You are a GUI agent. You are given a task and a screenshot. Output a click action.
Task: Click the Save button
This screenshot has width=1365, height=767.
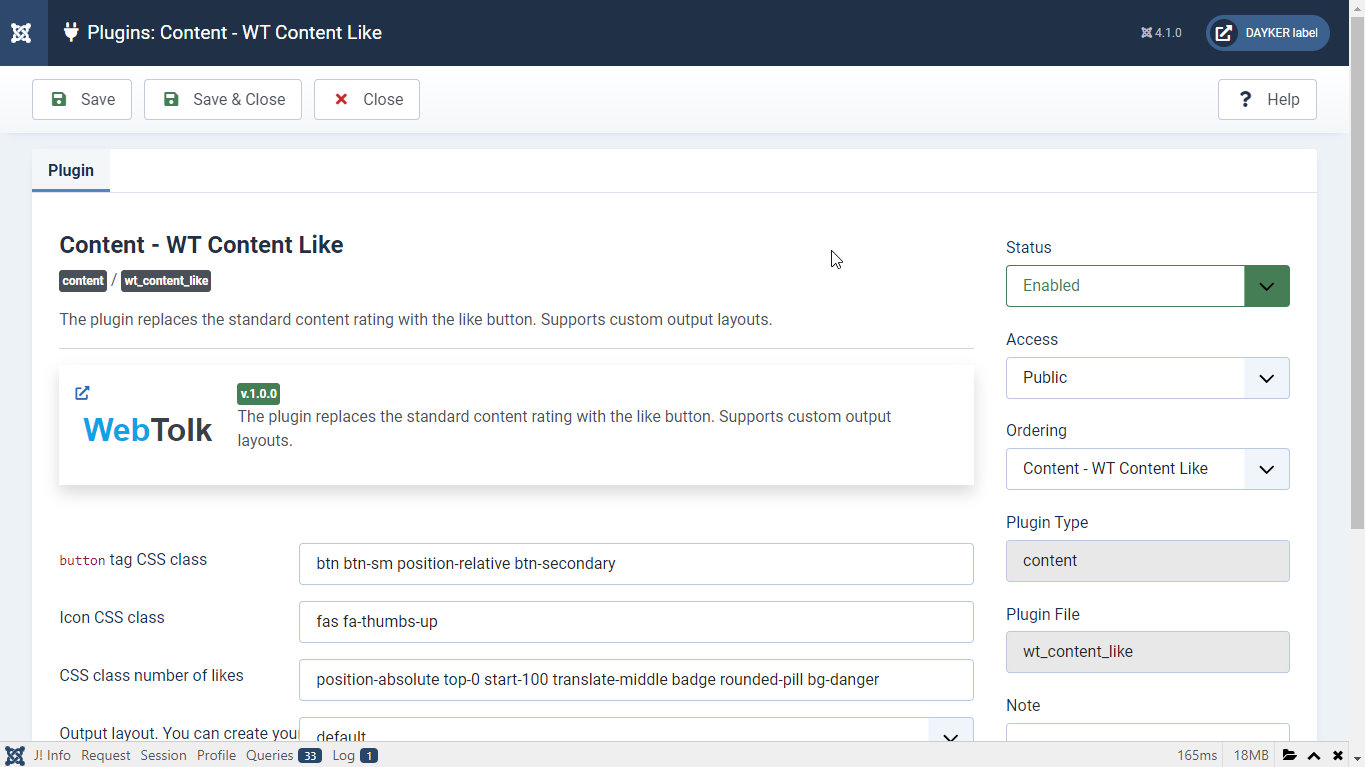pyautogui.click(x=82, y=100)
